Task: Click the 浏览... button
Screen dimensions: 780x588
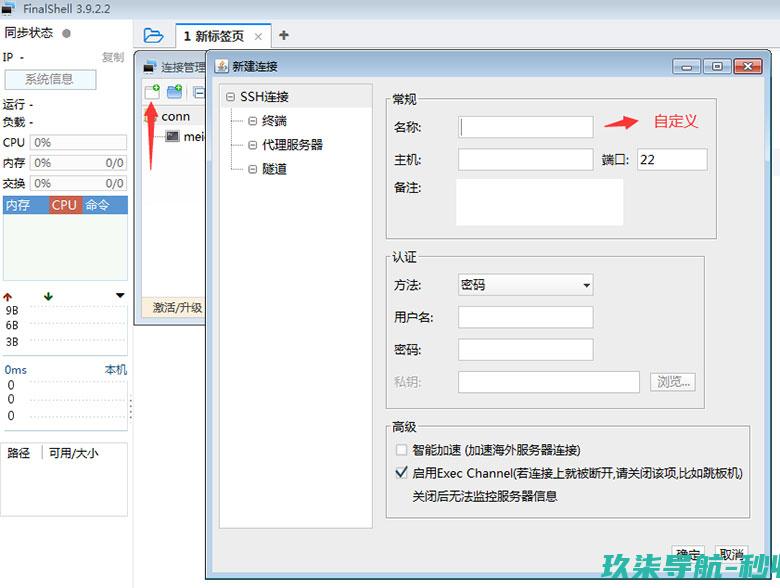Action: (673, 382)
